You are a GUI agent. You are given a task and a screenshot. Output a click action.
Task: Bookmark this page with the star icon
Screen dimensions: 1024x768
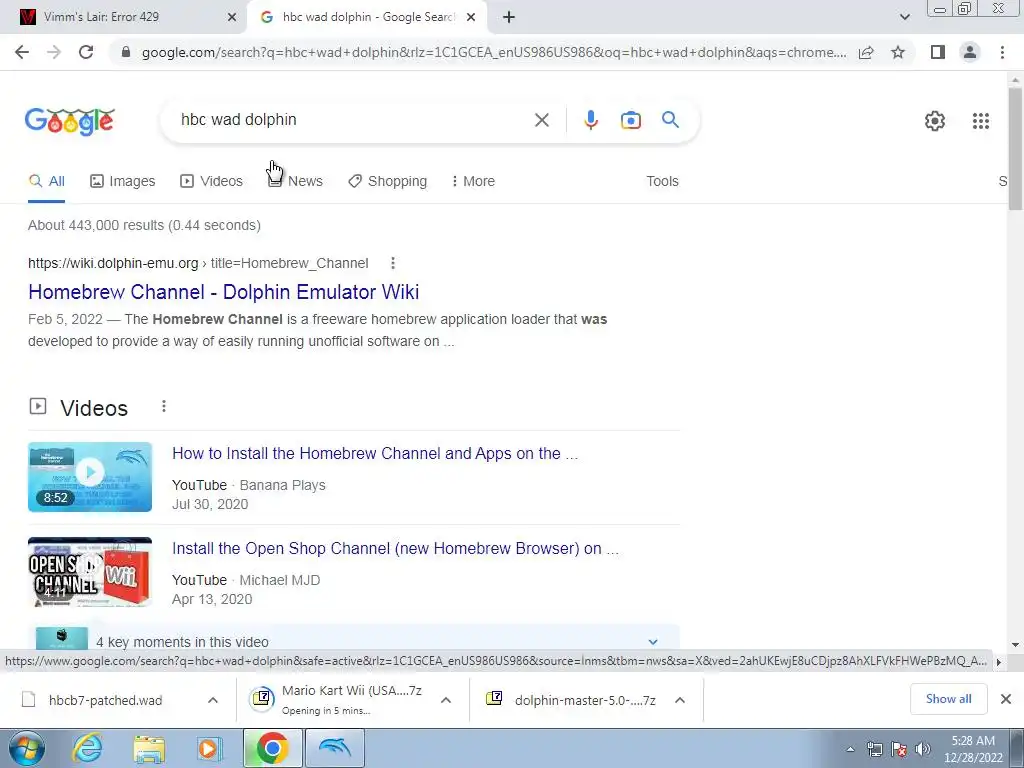pos(898,52)
